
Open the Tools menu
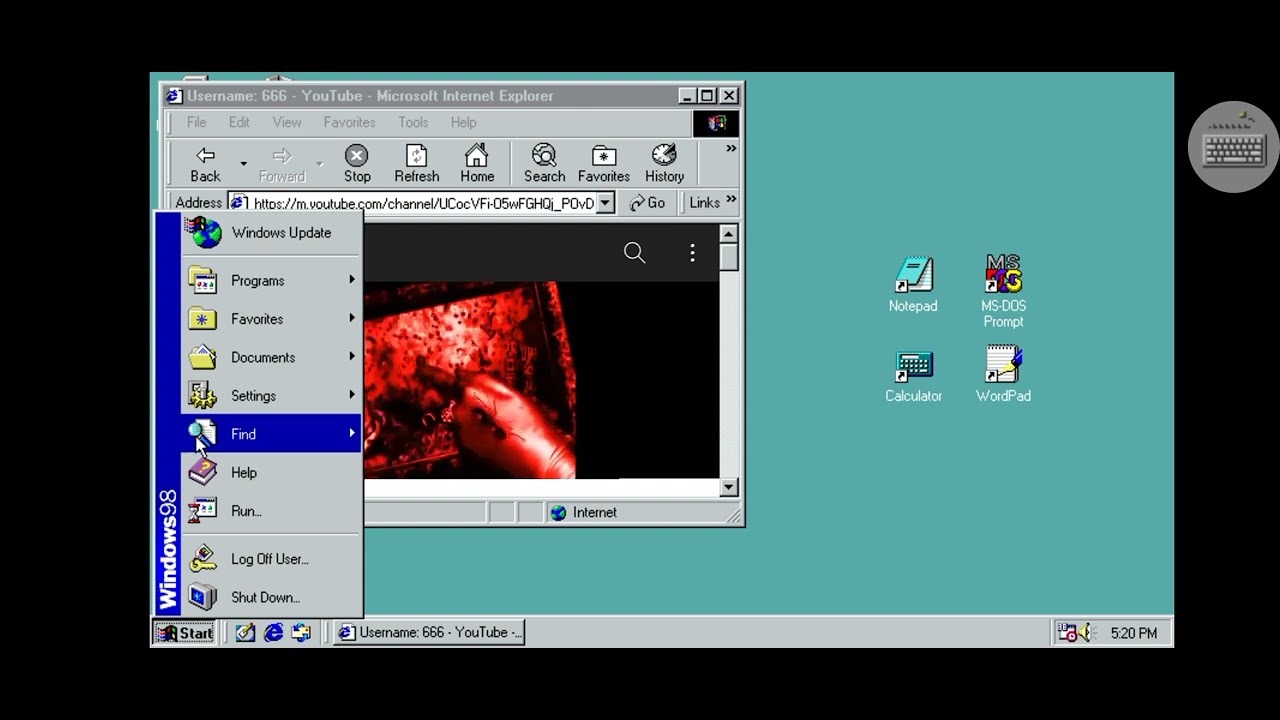pos(413,122)
